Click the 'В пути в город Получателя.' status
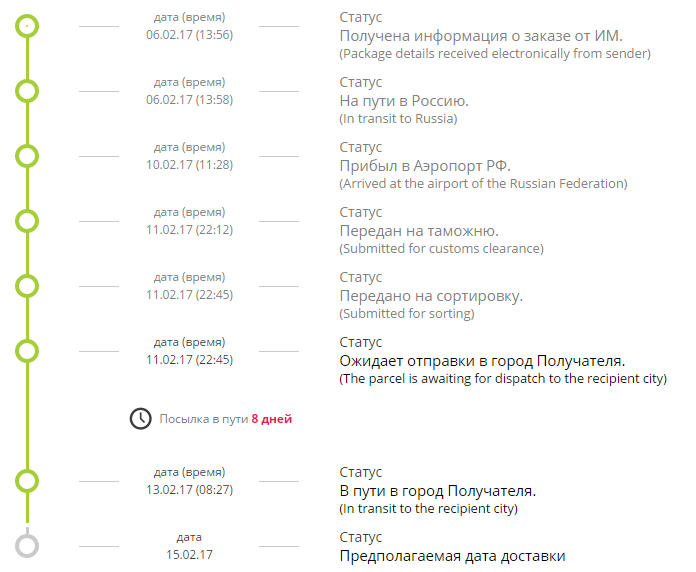Image resolution: width=696 pixels, height=572 pixels. pos(438,491)
